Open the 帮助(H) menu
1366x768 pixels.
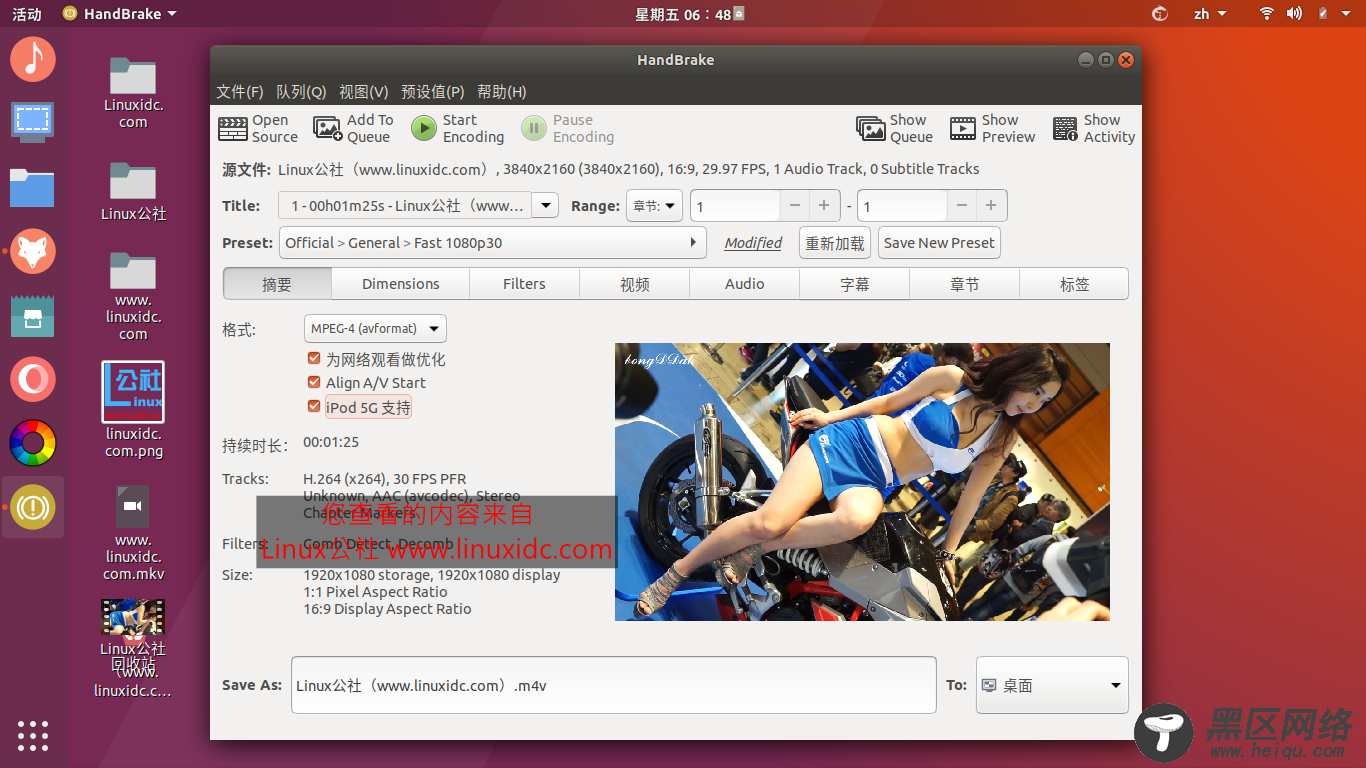coord(502,92)
